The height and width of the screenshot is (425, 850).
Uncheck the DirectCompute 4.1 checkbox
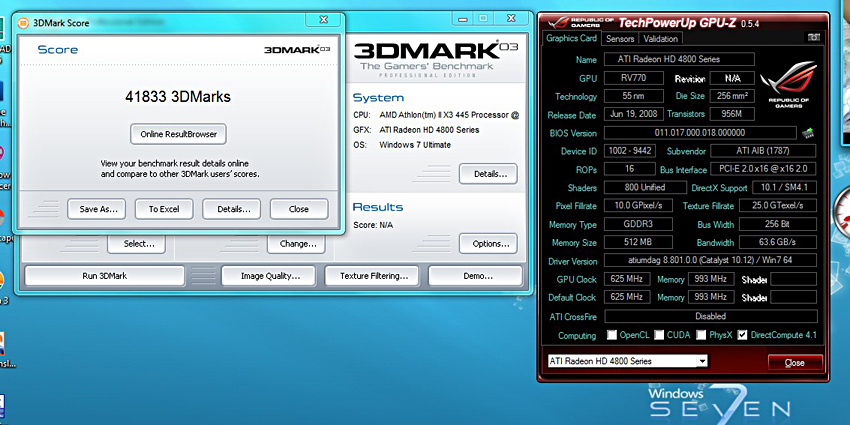click(x=743, y=335)
